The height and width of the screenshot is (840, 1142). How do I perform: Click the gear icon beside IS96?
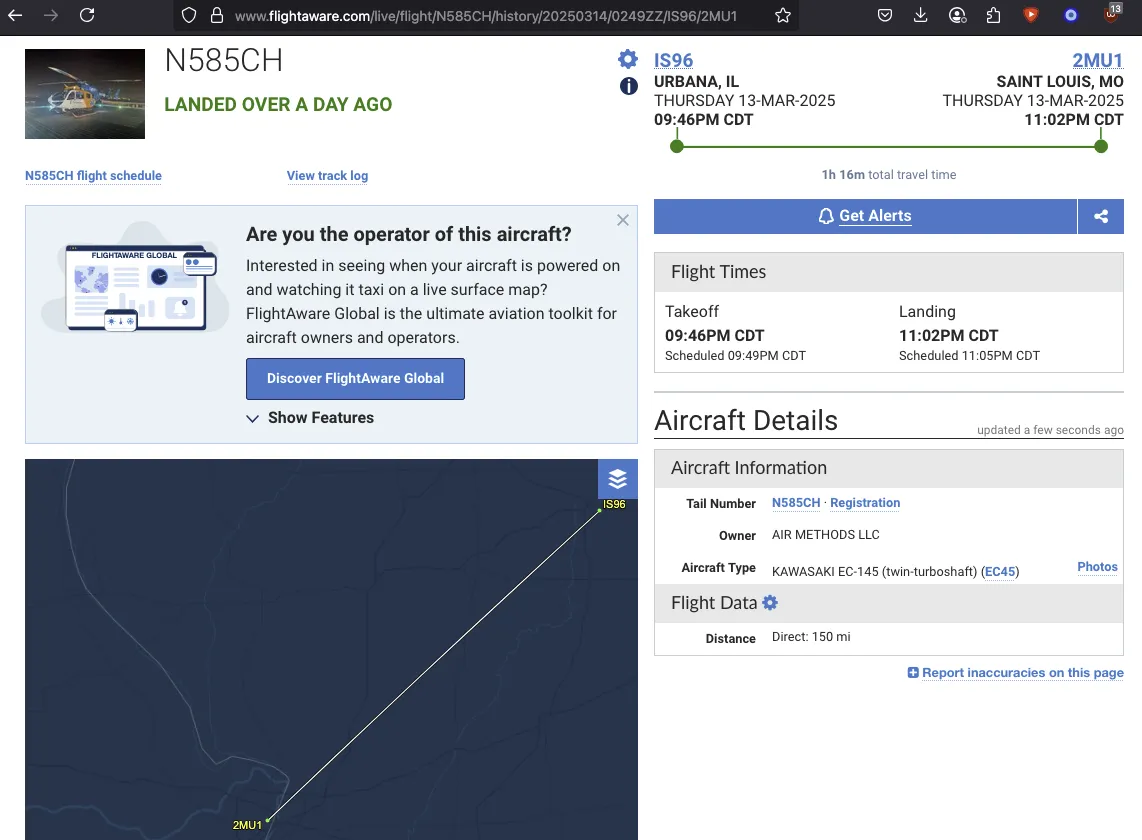627,59
